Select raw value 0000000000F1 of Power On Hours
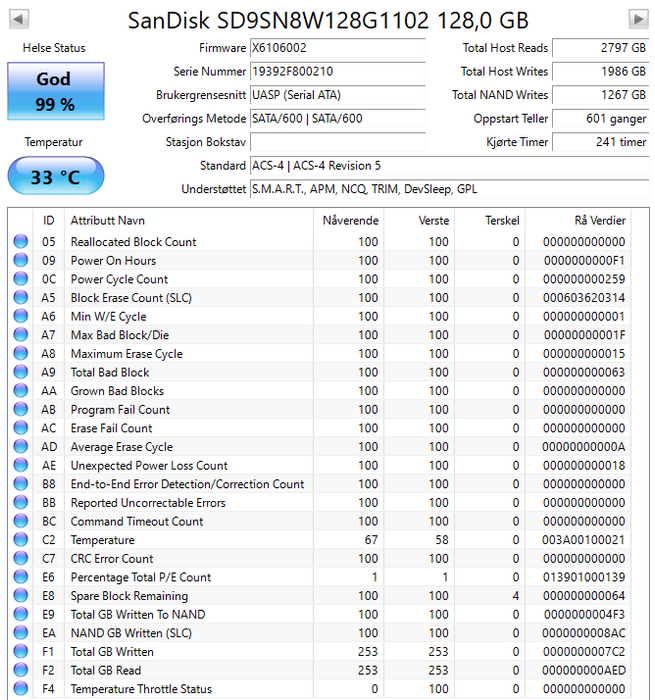 point(584,260)
